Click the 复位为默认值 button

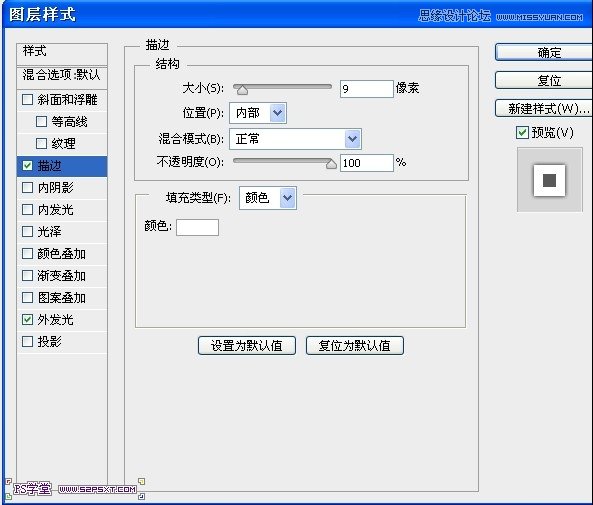[x=355, y=345]
